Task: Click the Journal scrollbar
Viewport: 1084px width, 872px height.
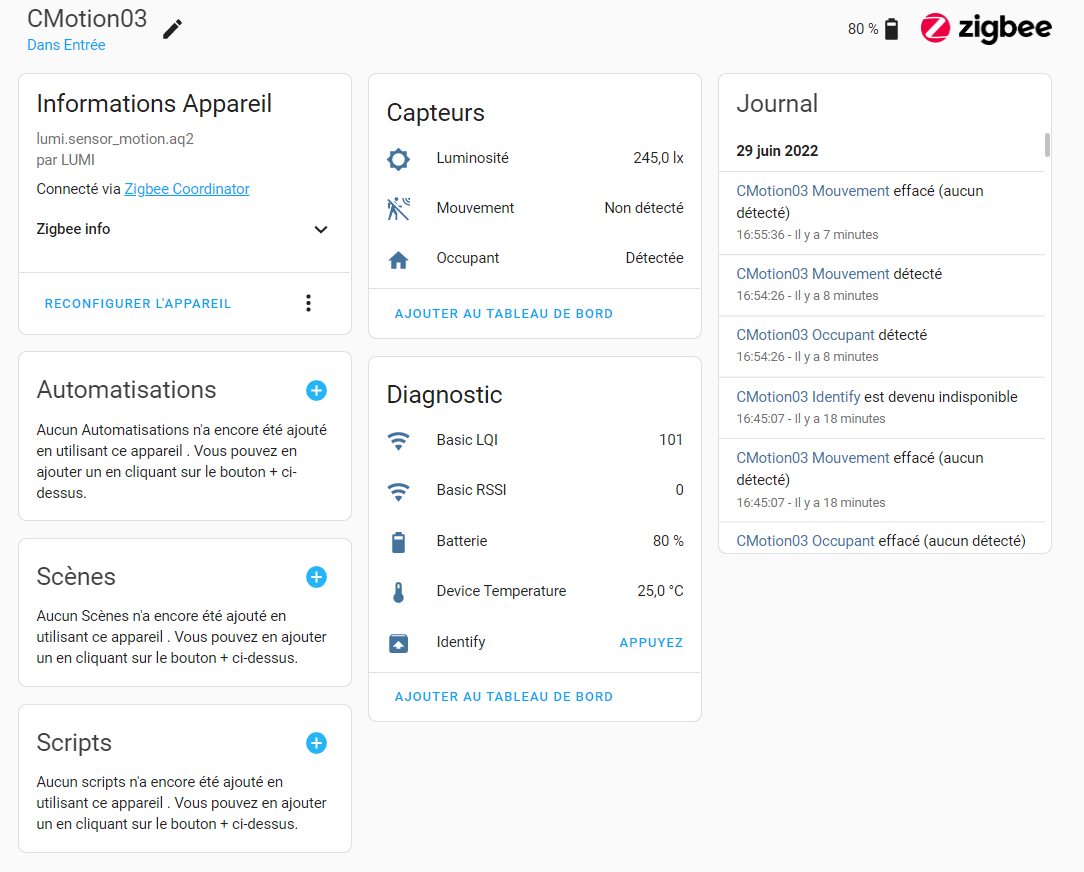Action: (x=1047, y=145)
